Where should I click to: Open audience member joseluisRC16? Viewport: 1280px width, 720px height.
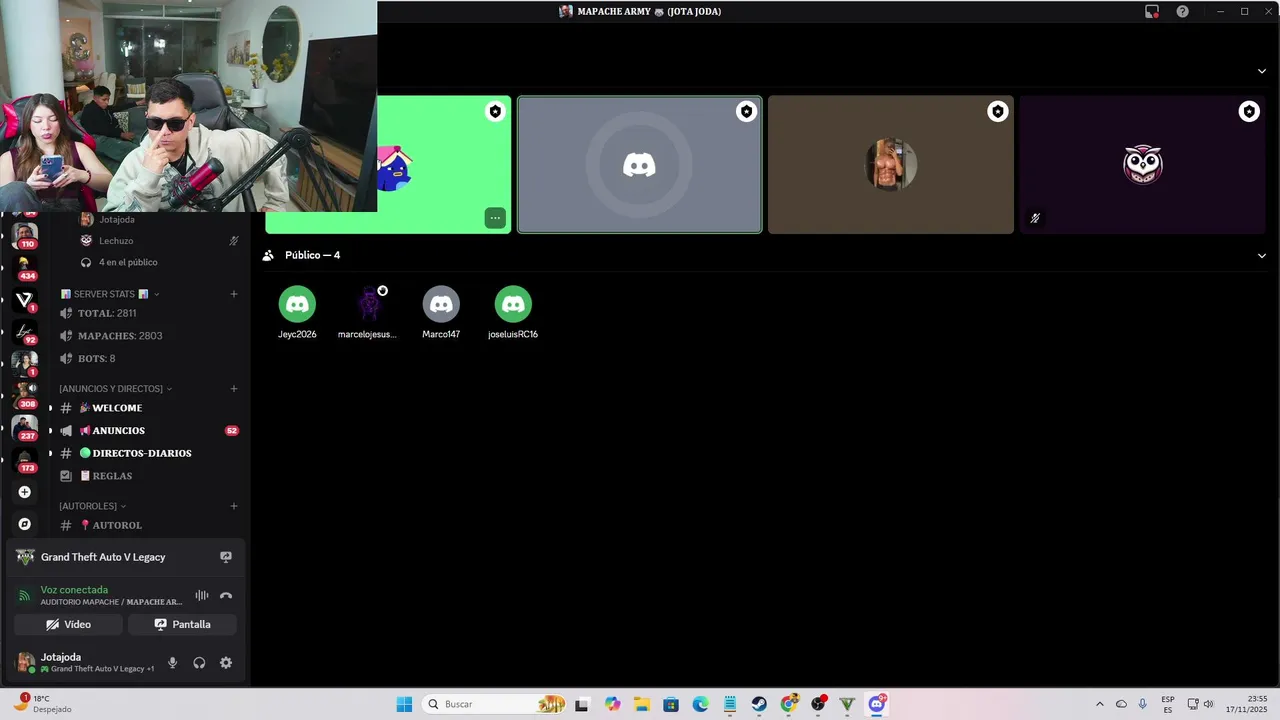pos(513,313)
